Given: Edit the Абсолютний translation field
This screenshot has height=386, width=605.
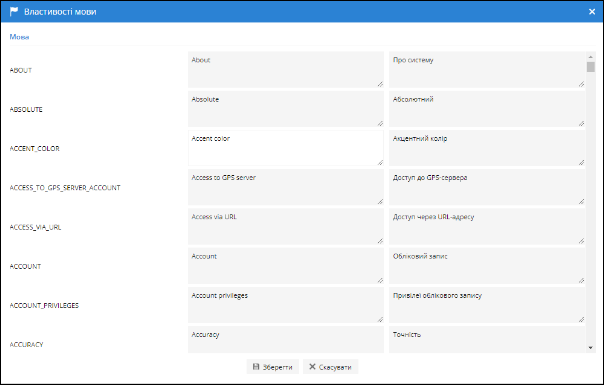Looking at the screenshot, I should [487, 109].
